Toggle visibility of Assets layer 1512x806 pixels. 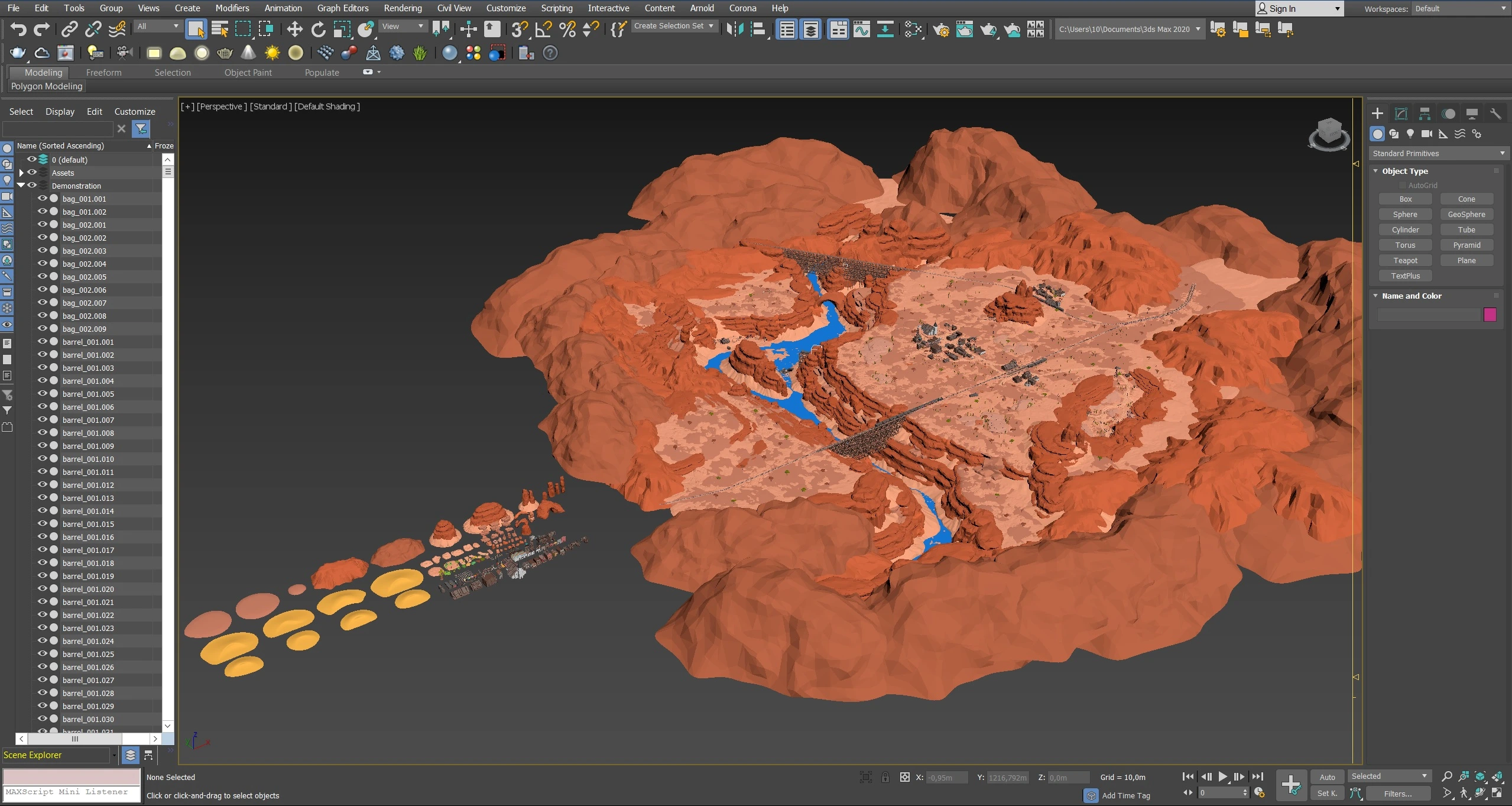point(32,173)
